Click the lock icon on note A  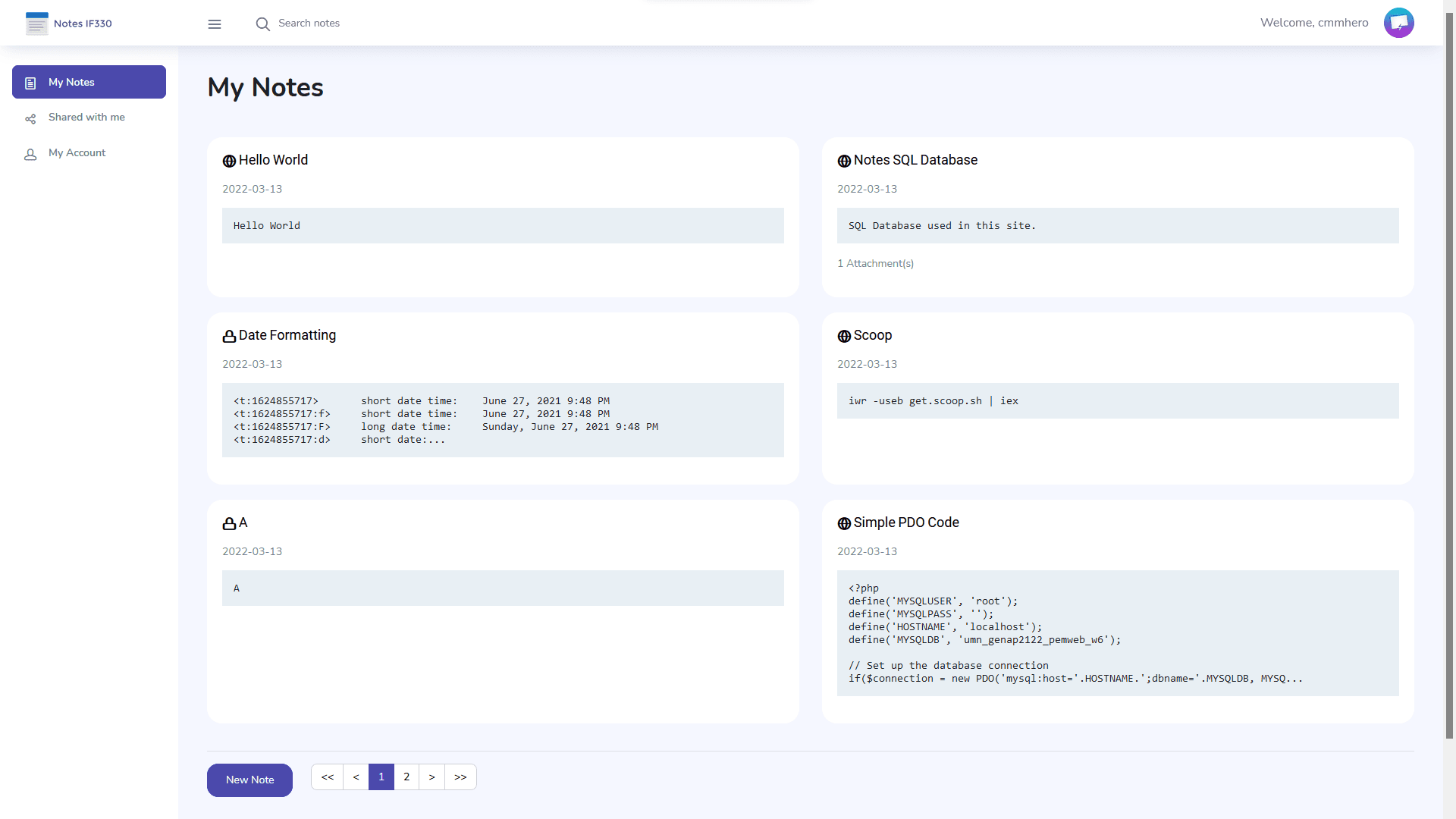pyautogui.click(x=229, y=523)
